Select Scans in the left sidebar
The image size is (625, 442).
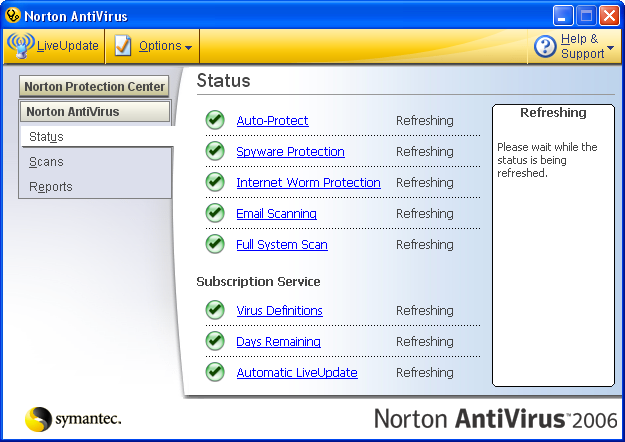[46, 162]
